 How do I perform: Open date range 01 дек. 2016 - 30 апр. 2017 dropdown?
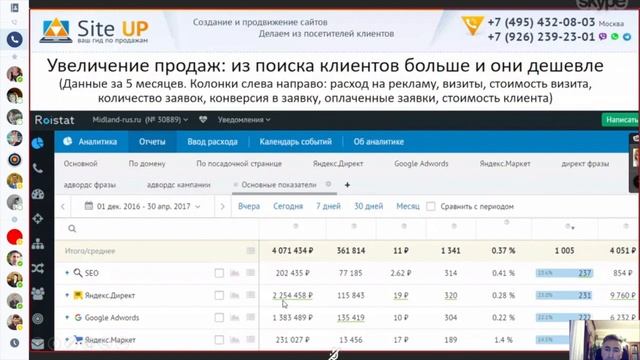[142, 206]
